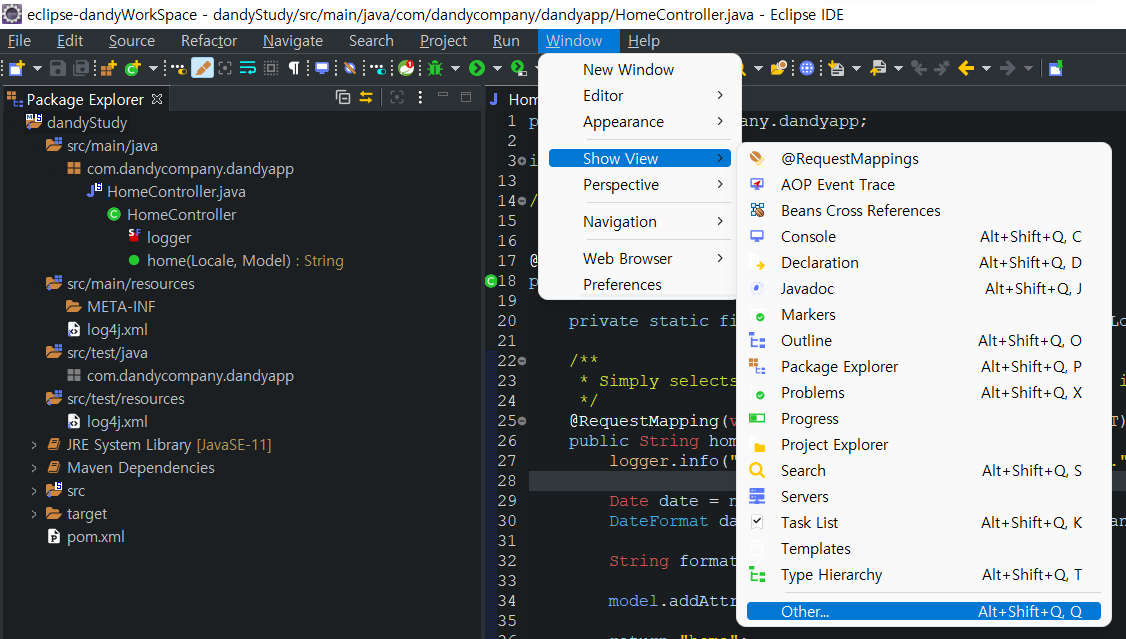Click the Run External Tools icon
The width and height of the screenshot is (1126, 639).
pyautogui.click(x=518, y=68)
